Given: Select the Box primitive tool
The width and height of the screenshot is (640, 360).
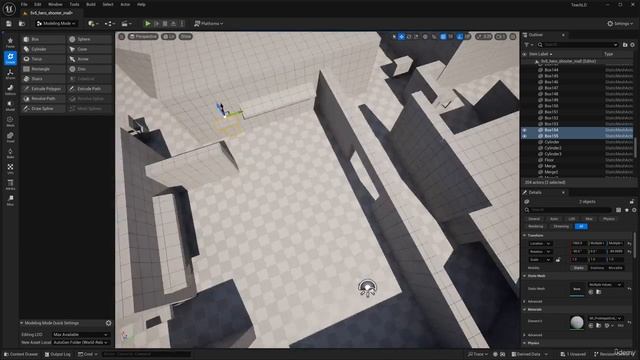Looking at the screenshot, I should 43,39.
